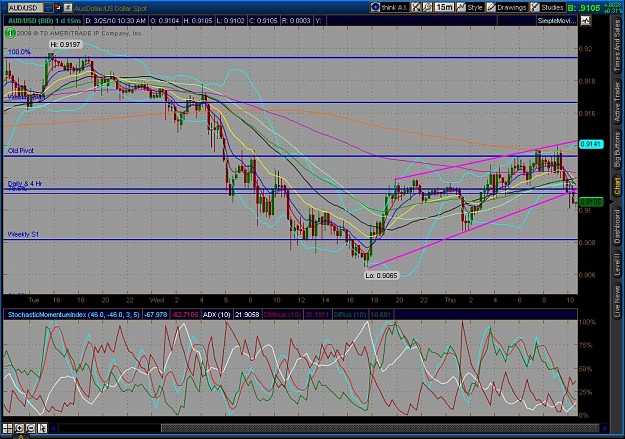Click the Old Pivot line label
The height and width of the screenshot is (439, 625).
21,150
